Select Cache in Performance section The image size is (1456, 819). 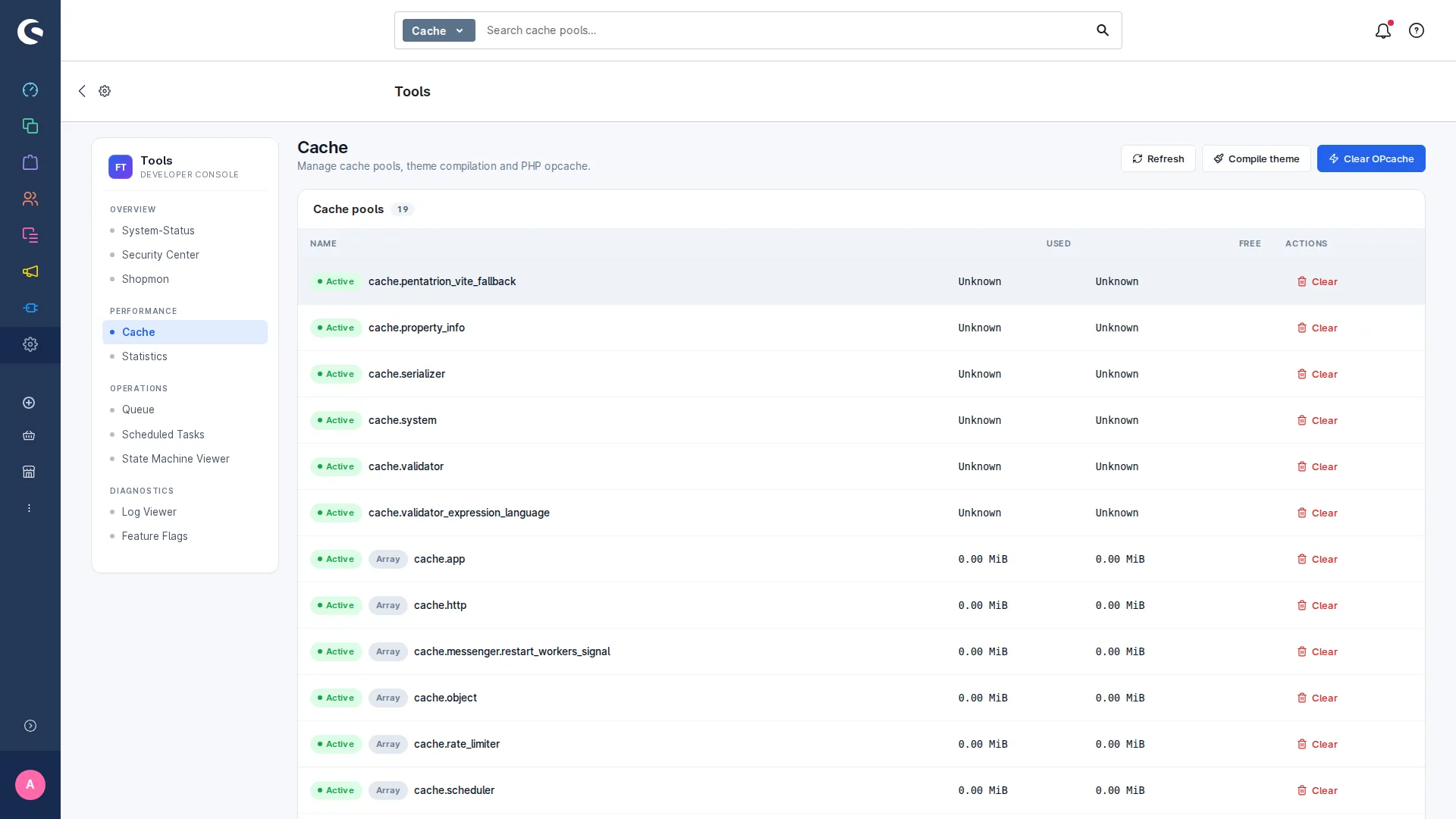pyautogui.click(x=185, y=332)
